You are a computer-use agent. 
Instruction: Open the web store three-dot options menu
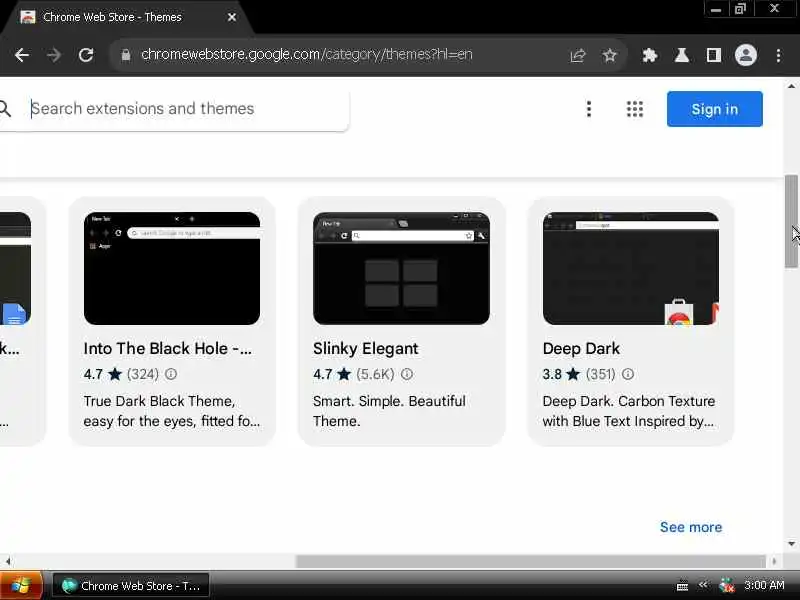tap(589, 109)
